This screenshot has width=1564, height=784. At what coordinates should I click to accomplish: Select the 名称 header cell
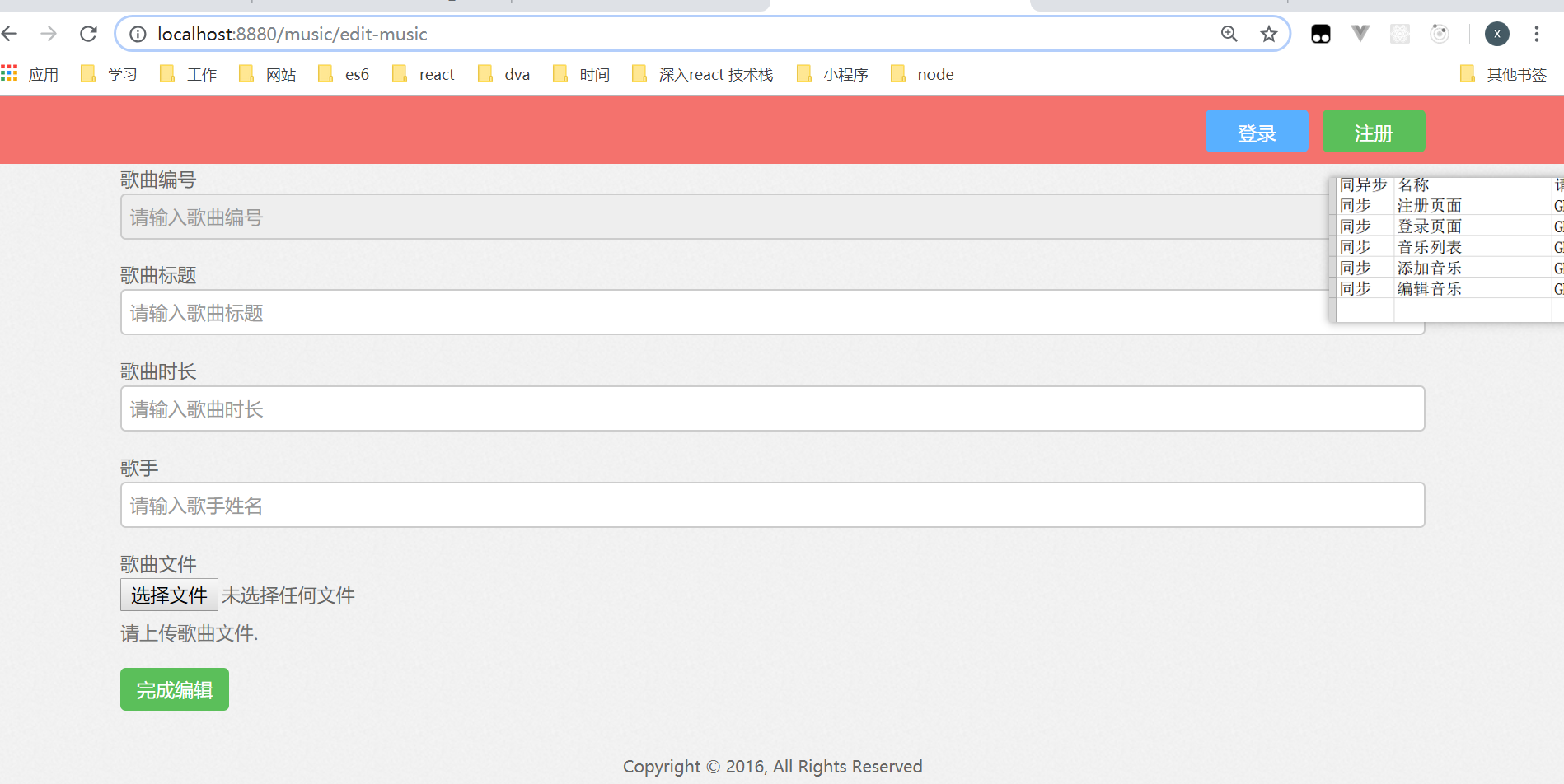1473,185
